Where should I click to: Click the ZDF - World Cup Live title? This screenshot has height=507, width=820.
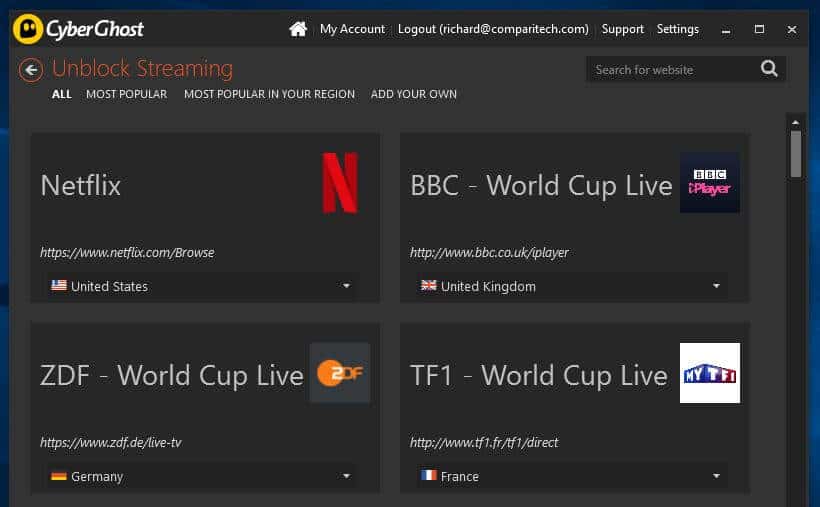click(172, 375)
